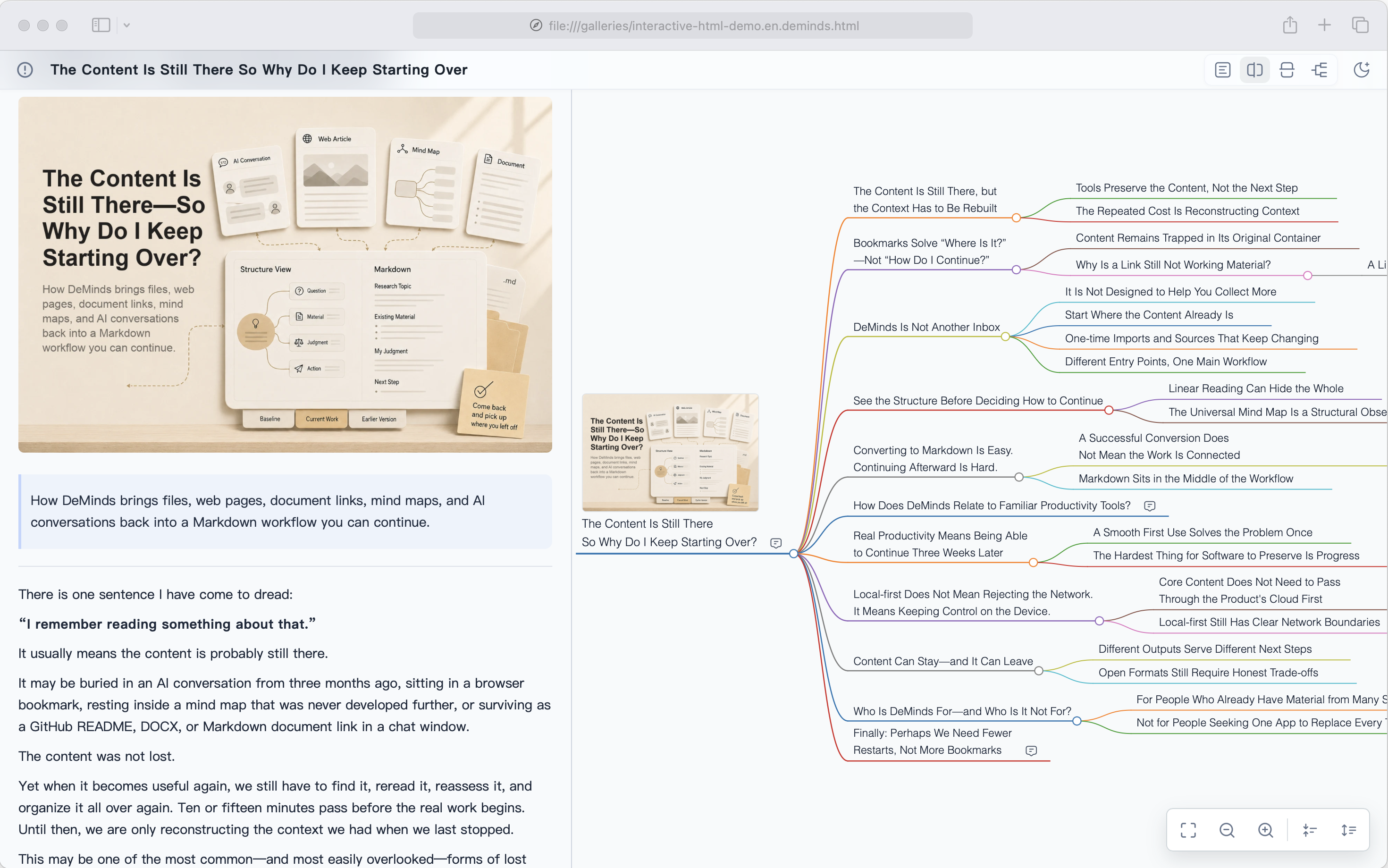The height and width of the screenshot is (868, 1388).
Task: Fit the mind map to screen
Action: [1188, 830]
